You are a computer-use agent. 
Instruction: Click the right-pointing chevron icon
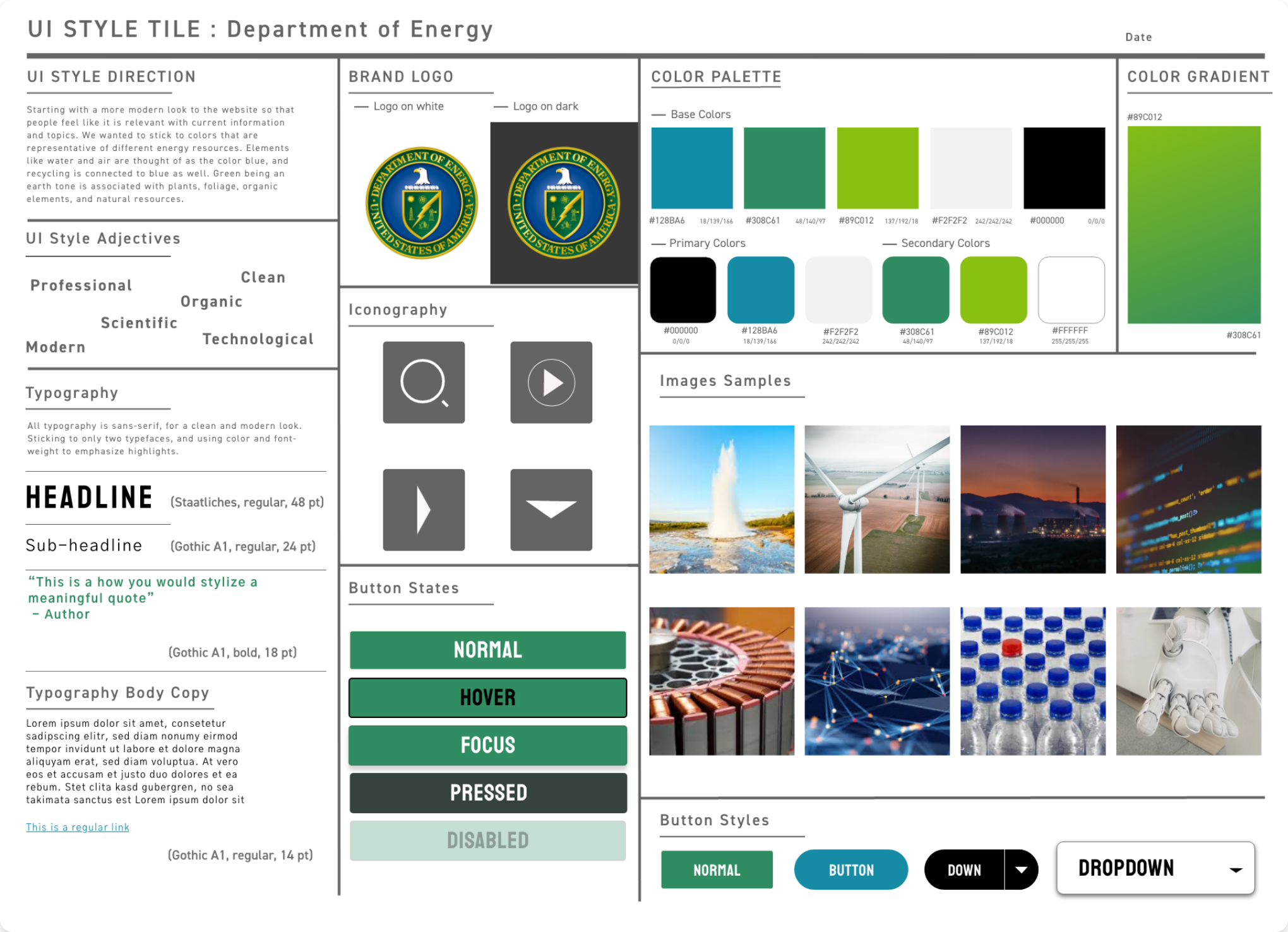[x=424, y=510]
